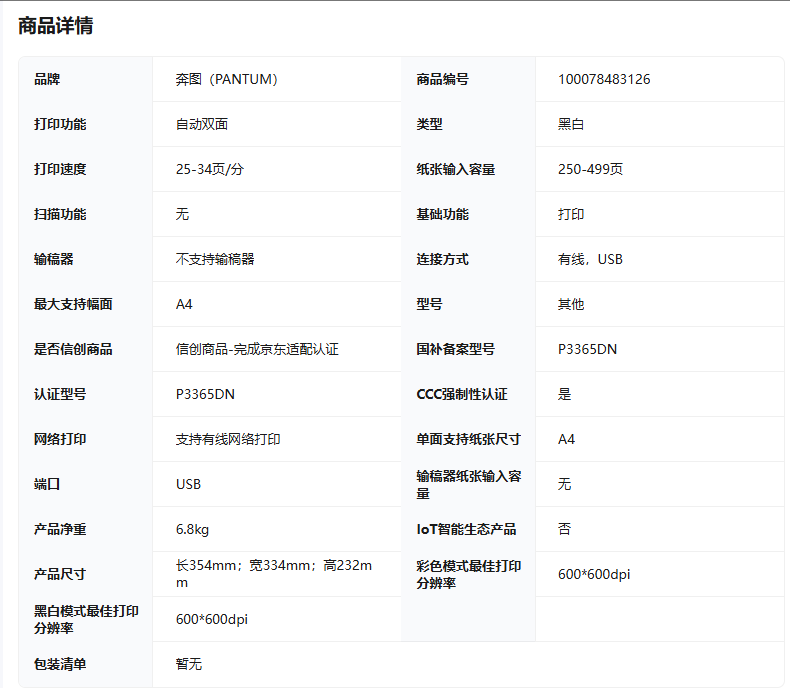Click 无 in the 输稿器纸张输入容量 row
The image size is (790, 688).
[564, 484]
